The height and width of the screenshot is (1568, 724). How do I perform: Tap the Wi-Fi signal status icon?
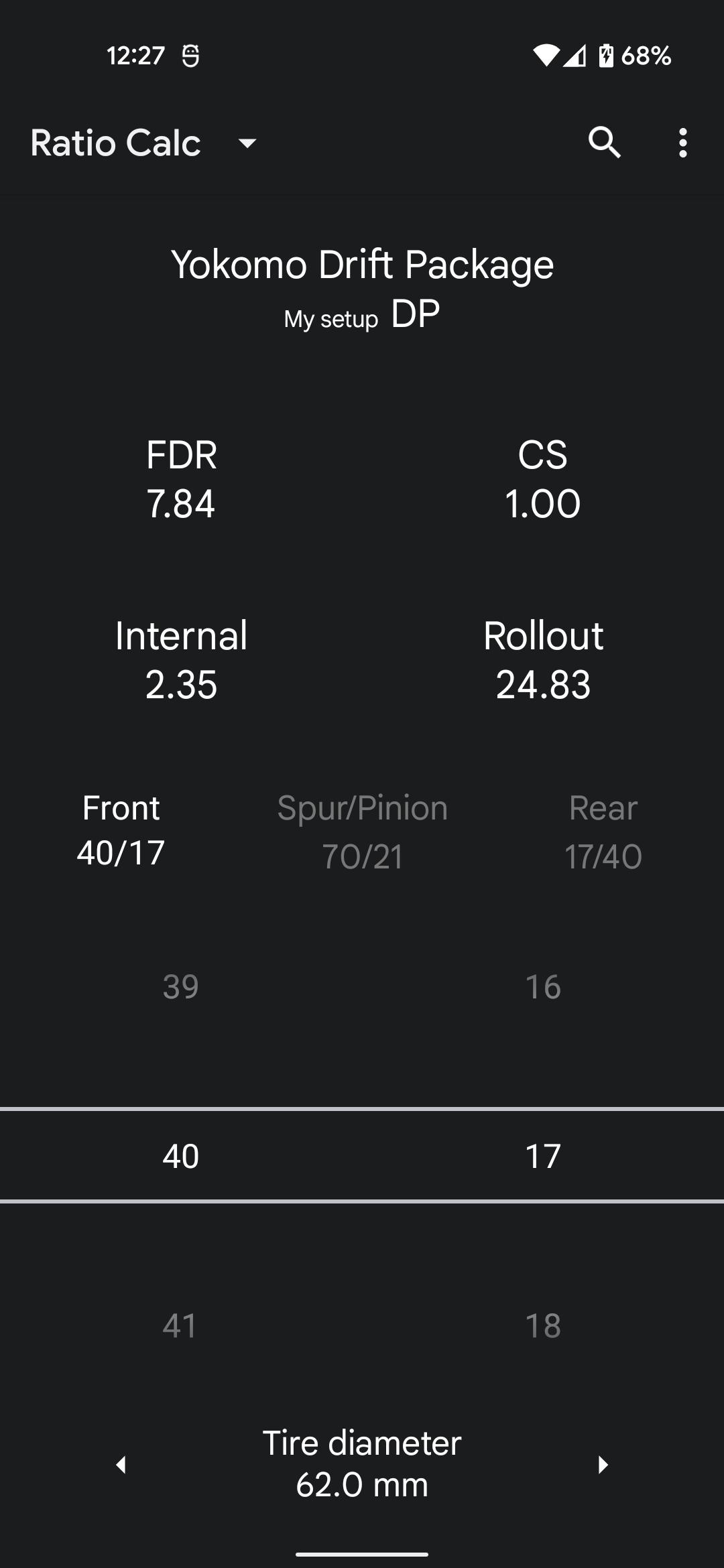(546, 56)
